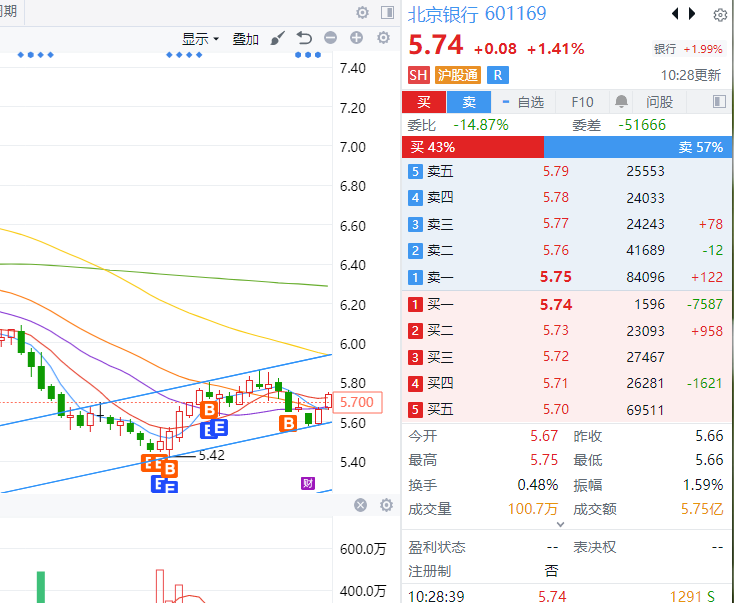The image size is (734, 603).
Task: Open quote panel settings gear
Action: (x=720, y=15)
